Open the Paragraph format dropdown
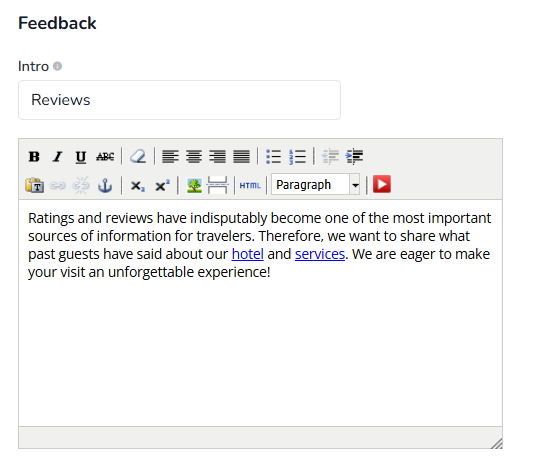Viewport: 538px width, 464px height. (315, 185)
